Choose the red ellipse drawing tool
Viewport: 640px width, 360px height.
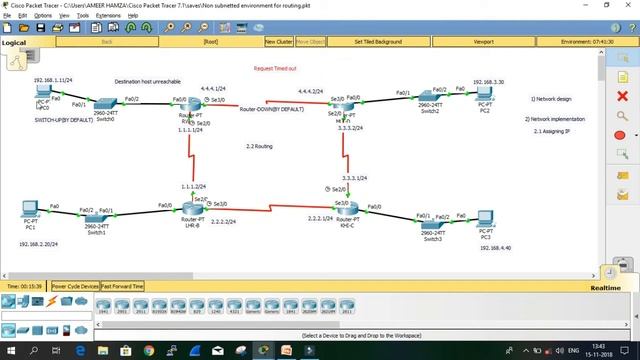coord(620,135)
